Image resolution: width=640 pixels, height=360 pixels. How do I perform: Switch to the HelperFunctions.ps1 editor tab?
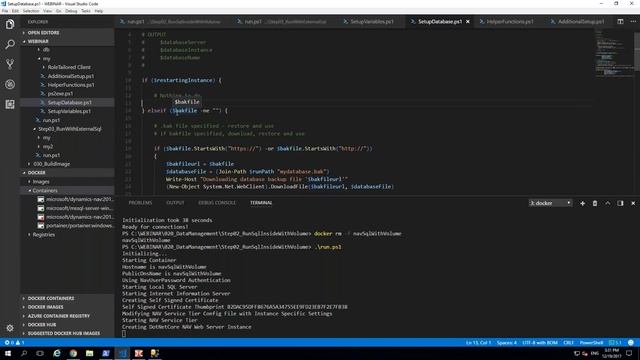(509, 22)
